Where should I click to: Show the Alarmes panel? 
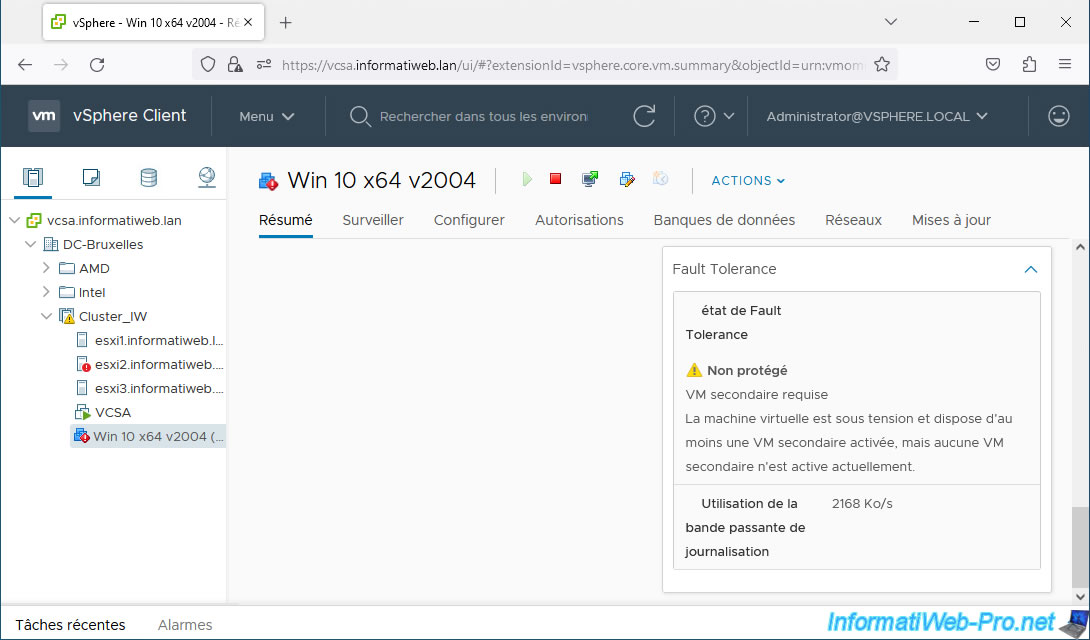click(x=185, y=625)
